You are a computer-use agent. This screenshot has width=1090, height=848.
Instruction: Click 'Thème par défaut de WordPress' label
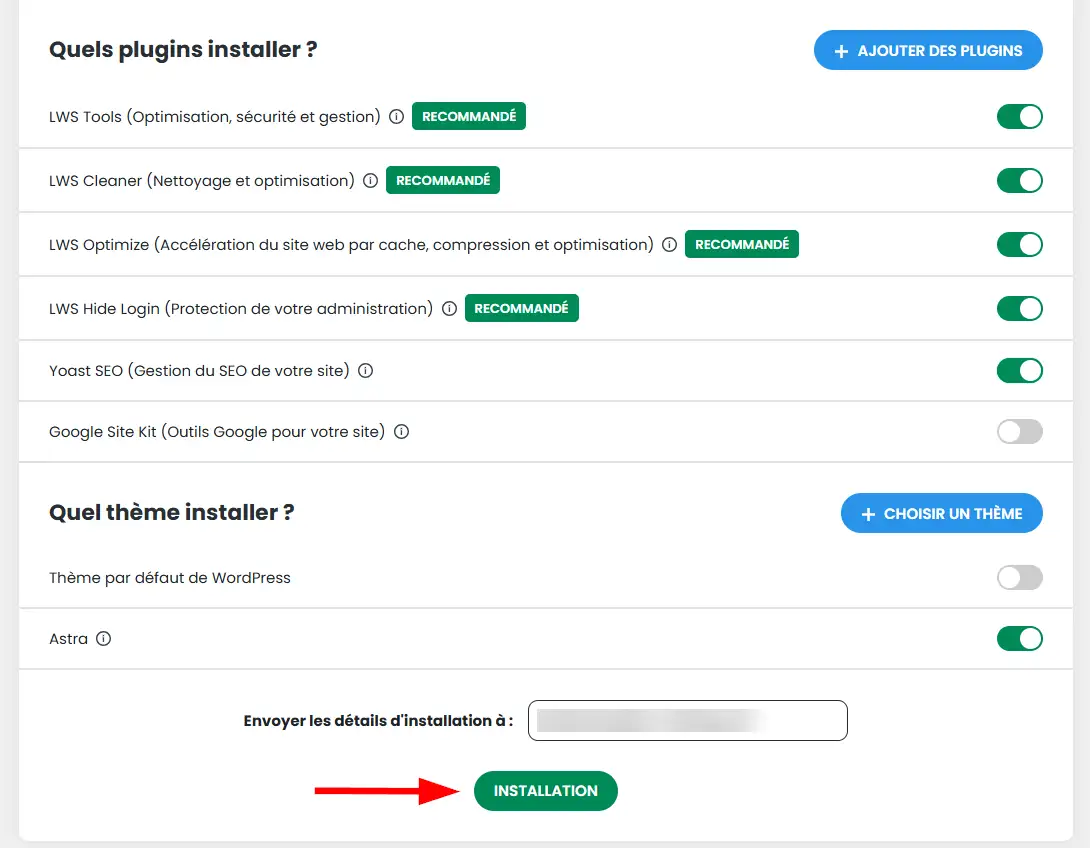[170, 578]
